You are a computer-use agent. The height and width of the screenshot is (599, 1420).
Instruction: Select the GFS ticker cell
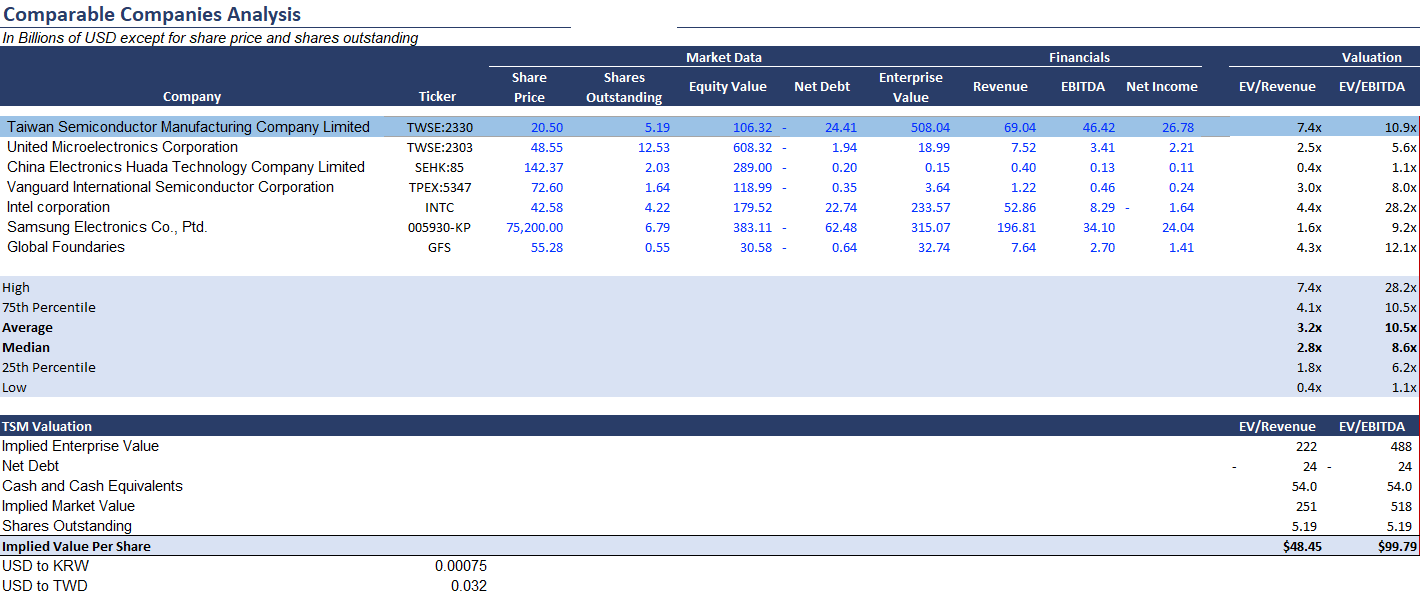coord(437,247)
